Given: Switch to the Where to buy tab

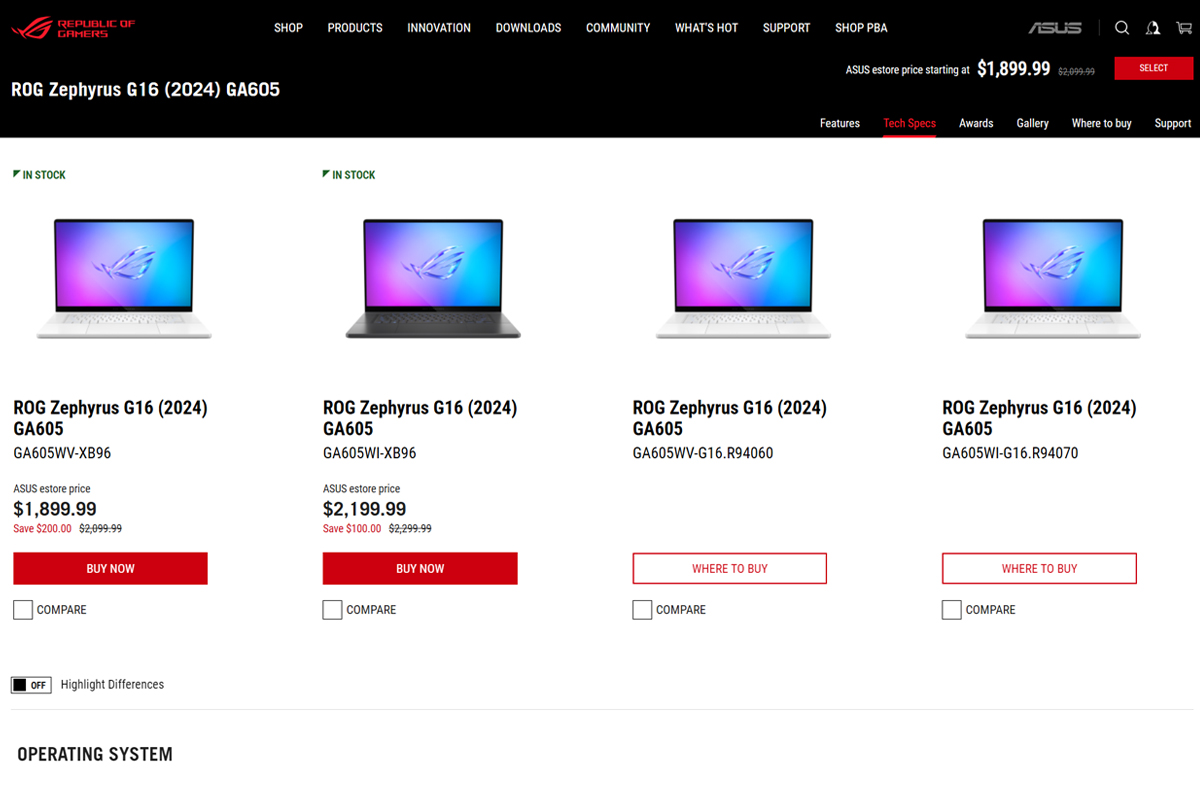Looking at the screenshot, I should [x=1101, y=123].
